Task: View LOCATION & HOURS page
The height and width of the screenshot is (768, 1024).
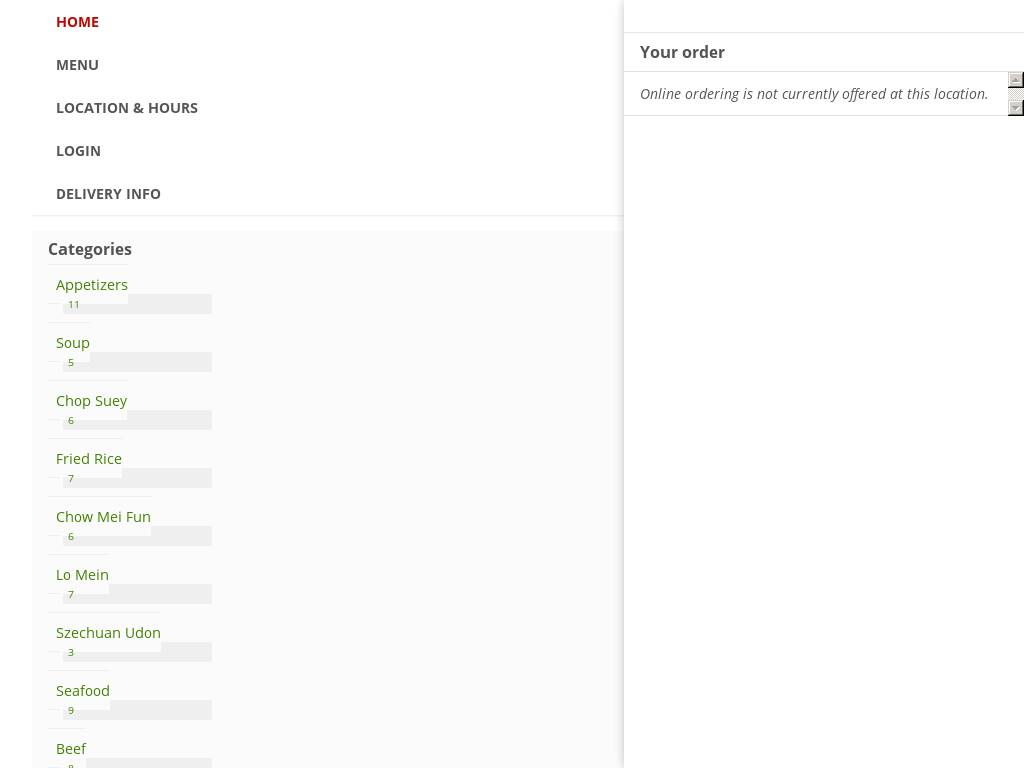Action: 127,108
